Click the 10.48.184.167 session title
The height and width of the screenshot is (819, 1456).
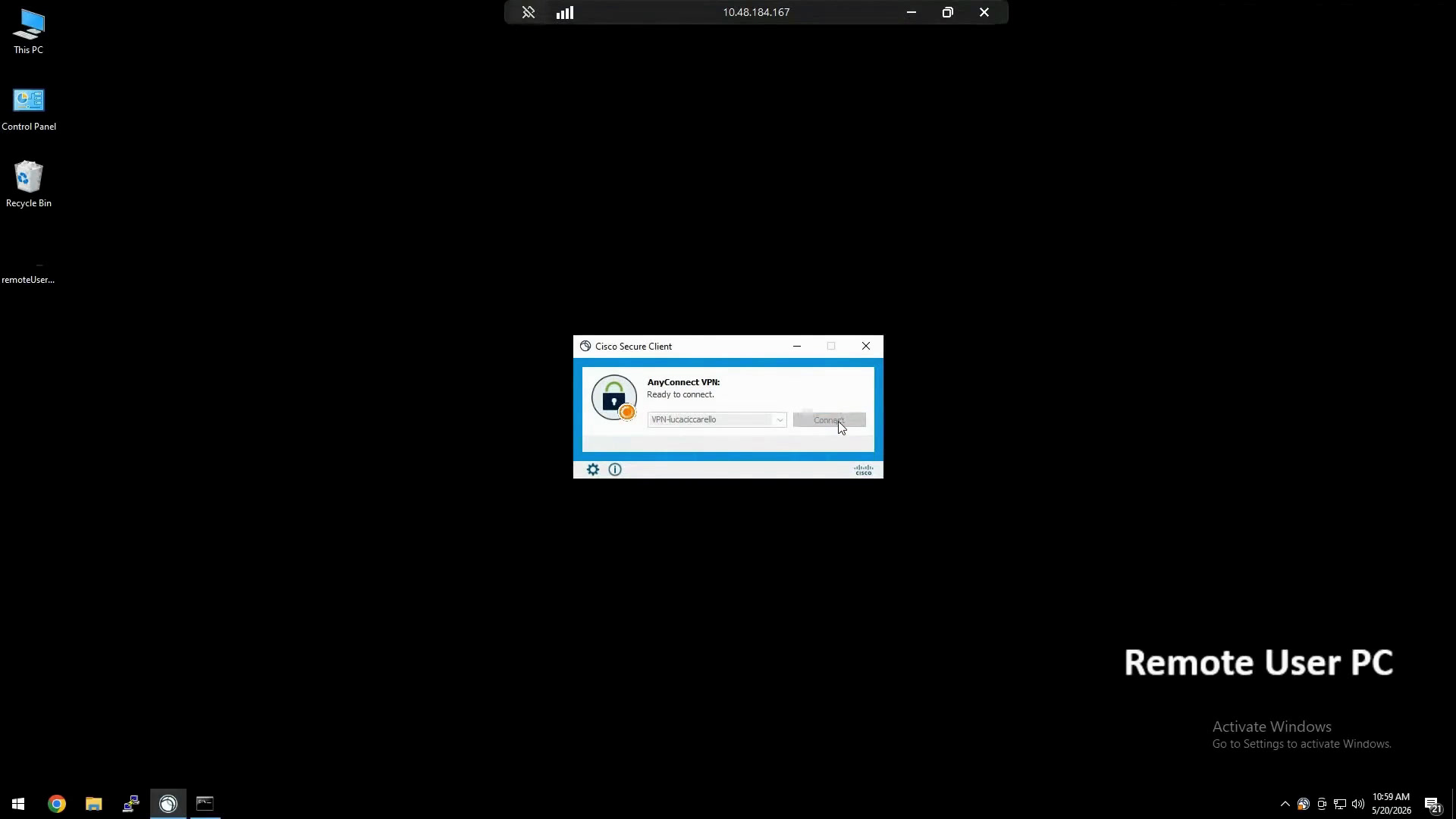[756, 12]
